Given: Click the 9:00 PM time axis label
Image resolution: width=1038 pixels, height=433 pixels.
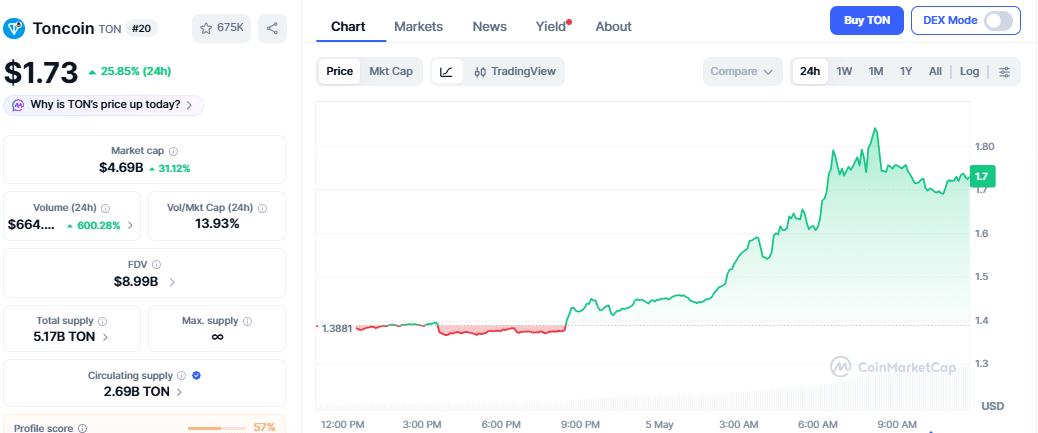Looking at the screenshot, I should [x=581, y=424].
